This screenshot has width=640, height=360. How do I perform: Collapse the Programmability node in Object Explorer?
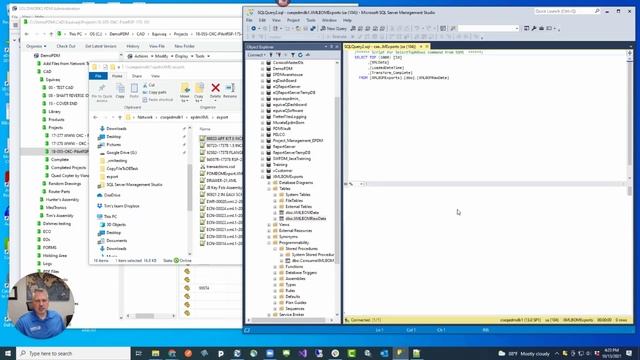(269, 242)
